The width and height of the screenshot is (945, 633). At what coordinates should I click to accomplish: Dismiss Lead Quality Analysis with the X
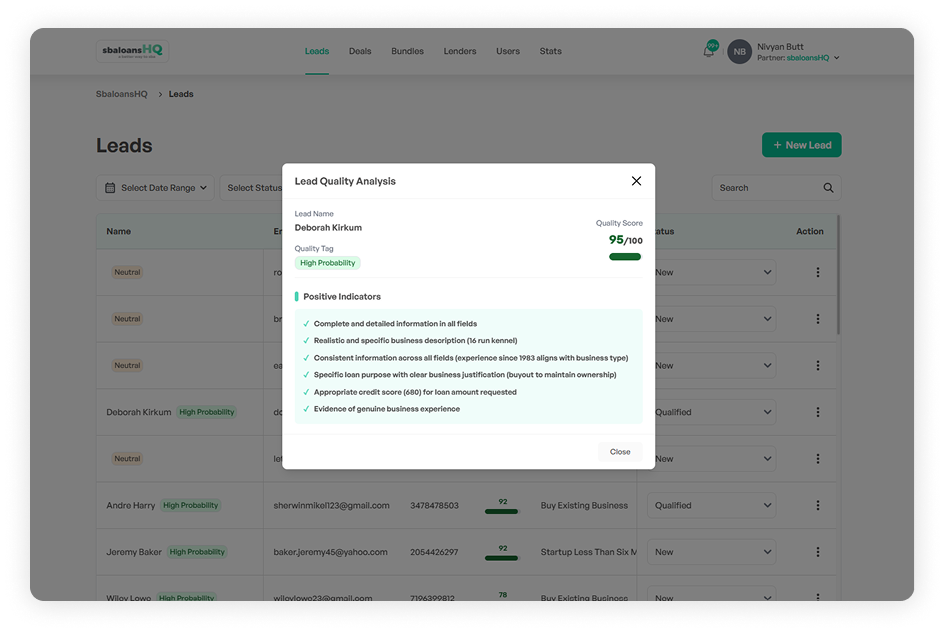click(x=636, y=181)
